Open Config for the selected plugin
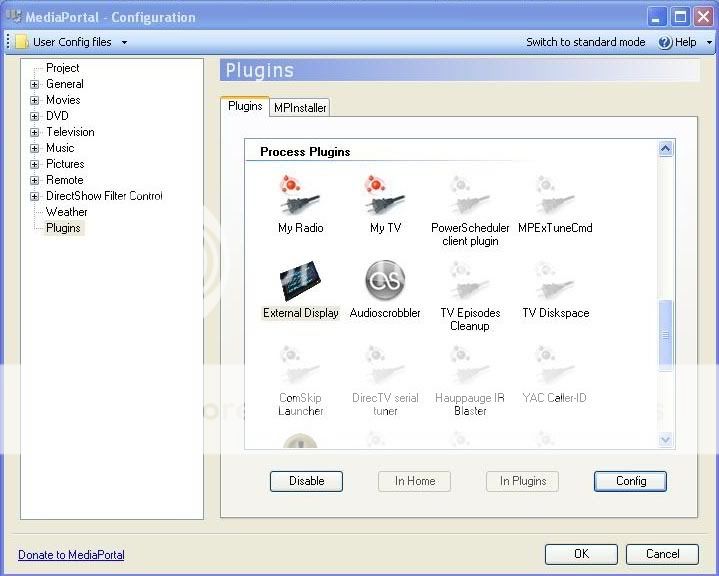Viewport: 719px width, 576px height. (631, 481)
